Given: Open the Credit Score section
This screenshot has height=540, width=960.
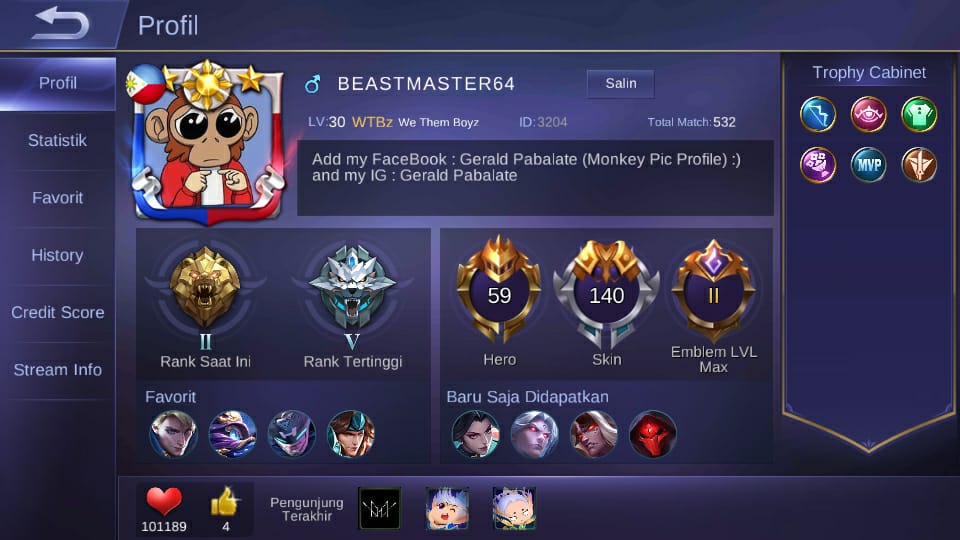Looking at the screenshot, I should [58, 312].
